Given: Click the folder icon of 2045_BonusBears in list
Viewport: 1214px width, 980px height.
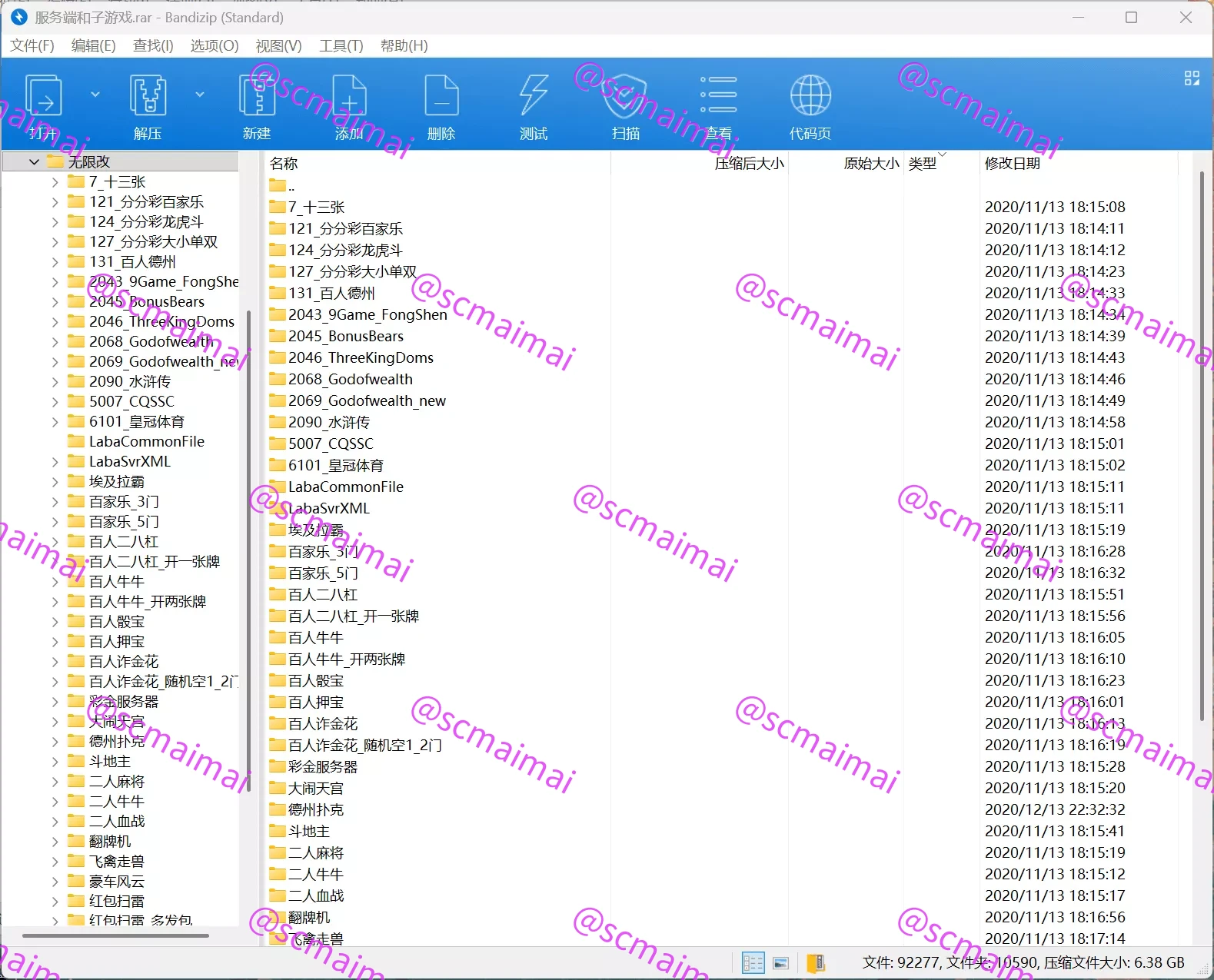Looking at the screenshot, I should point(278,336).
